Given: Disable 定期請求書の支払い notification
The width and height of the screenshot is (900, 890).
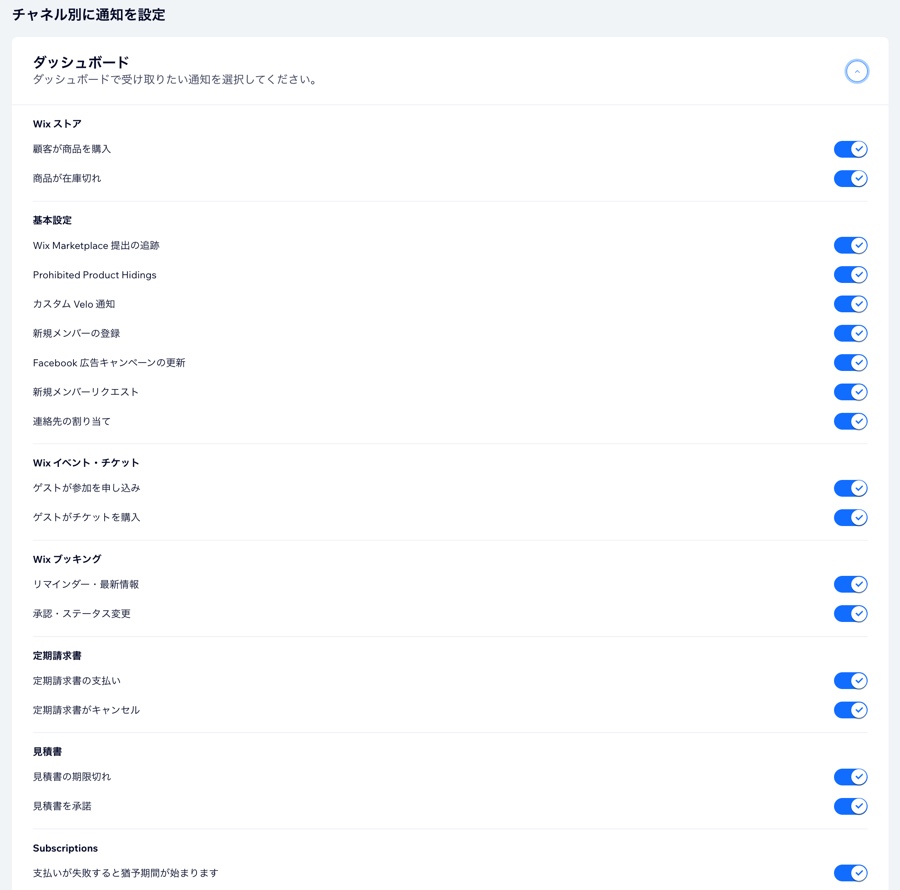Looking at the screenshot, I should point(851,681).
